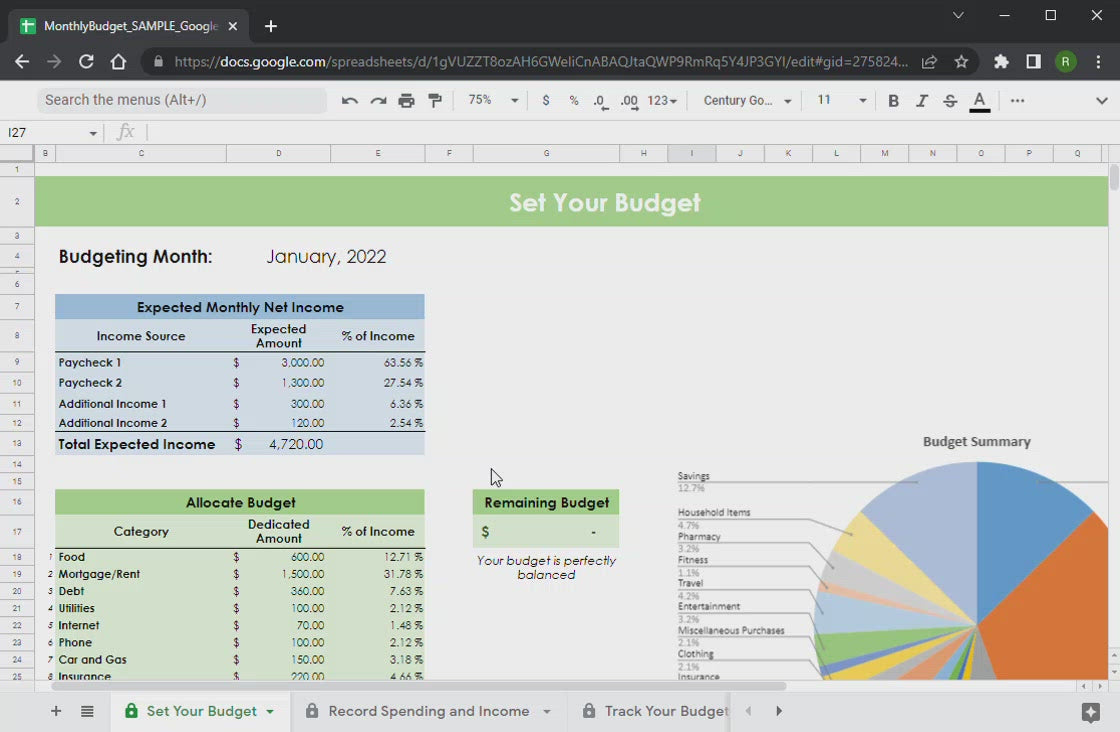Toggle strikethrough formatting

(950, 101)
